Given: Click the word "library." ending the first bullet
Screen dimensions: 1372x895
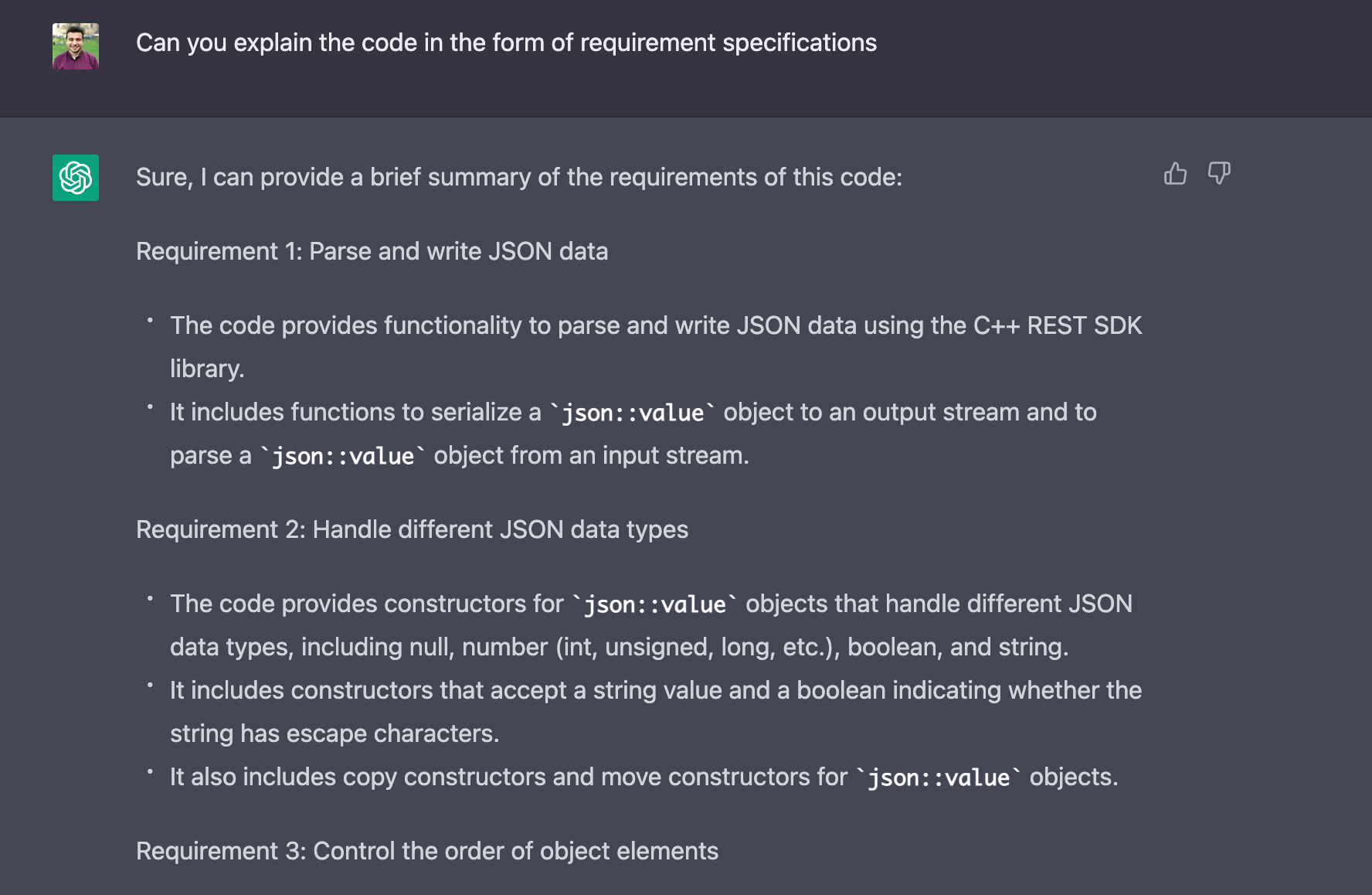Looking at the screenshot, I should pyautogui.click(x=207, y=369).
